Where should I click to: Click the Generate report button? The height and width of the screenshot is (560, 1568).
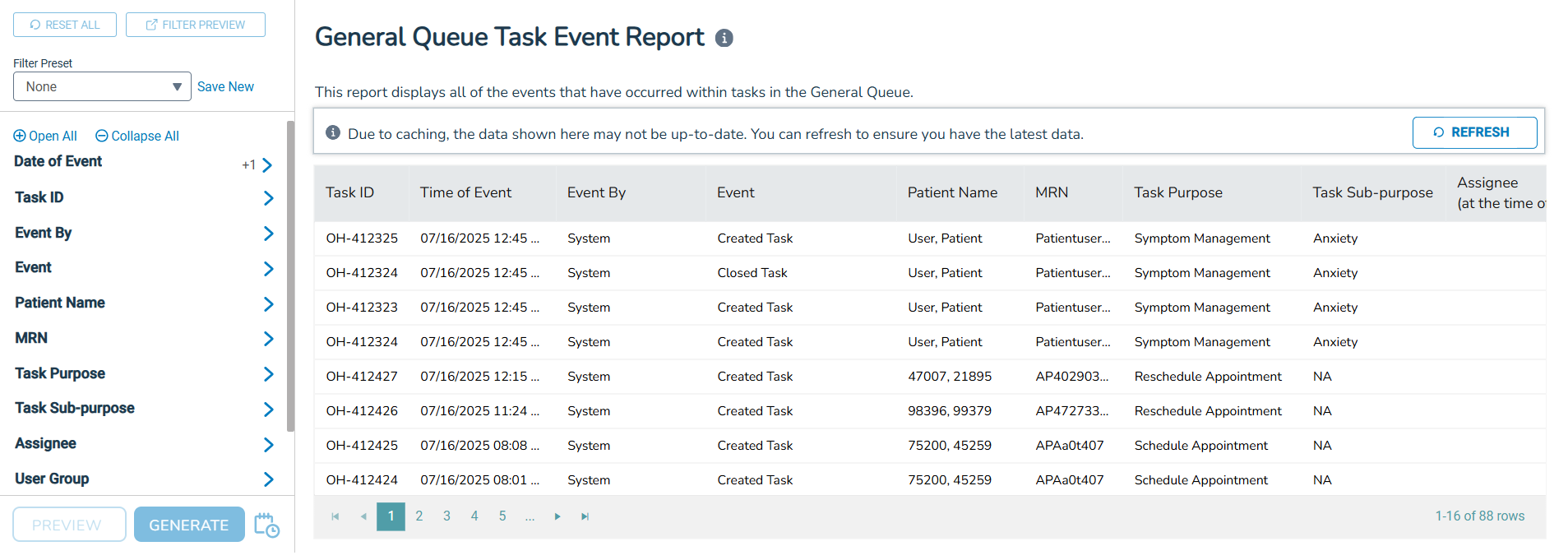(189, 525)
